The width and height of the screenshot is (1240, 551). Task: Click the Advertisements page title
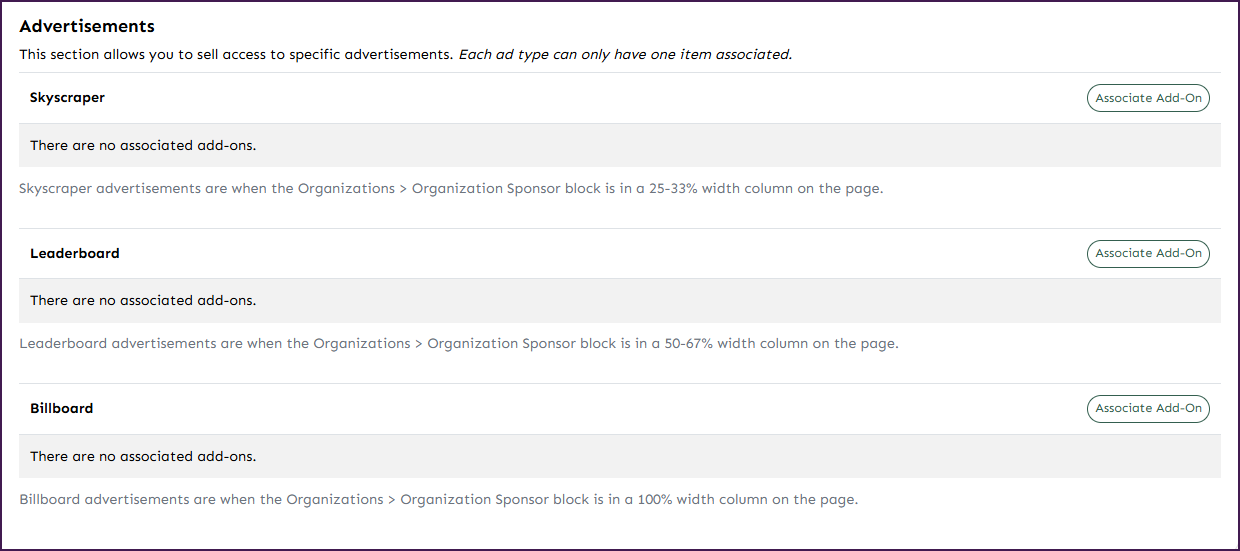point(87,26)
